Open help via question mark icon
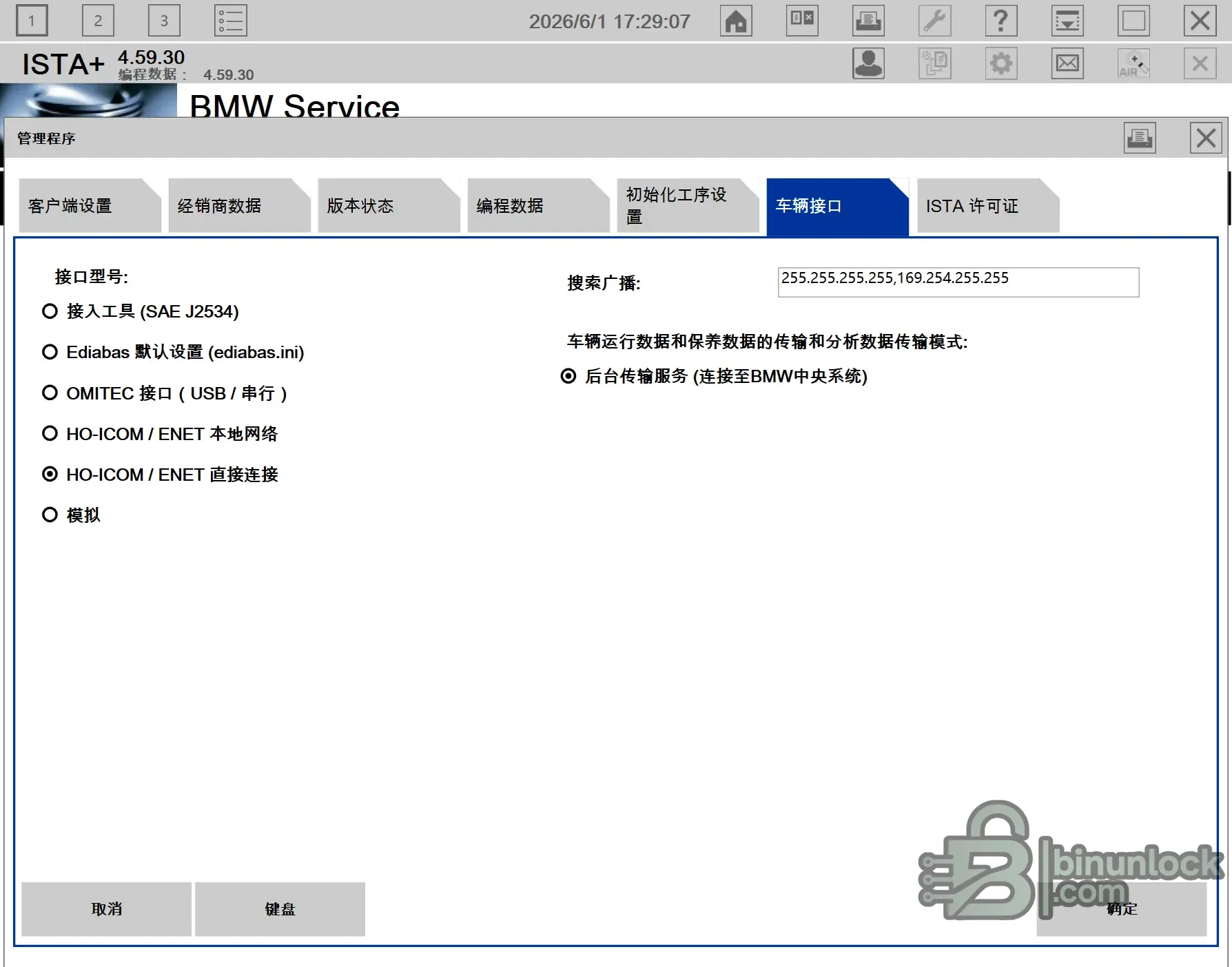The width and height of the screenshot is (1232, 967). pos(1001,21)
